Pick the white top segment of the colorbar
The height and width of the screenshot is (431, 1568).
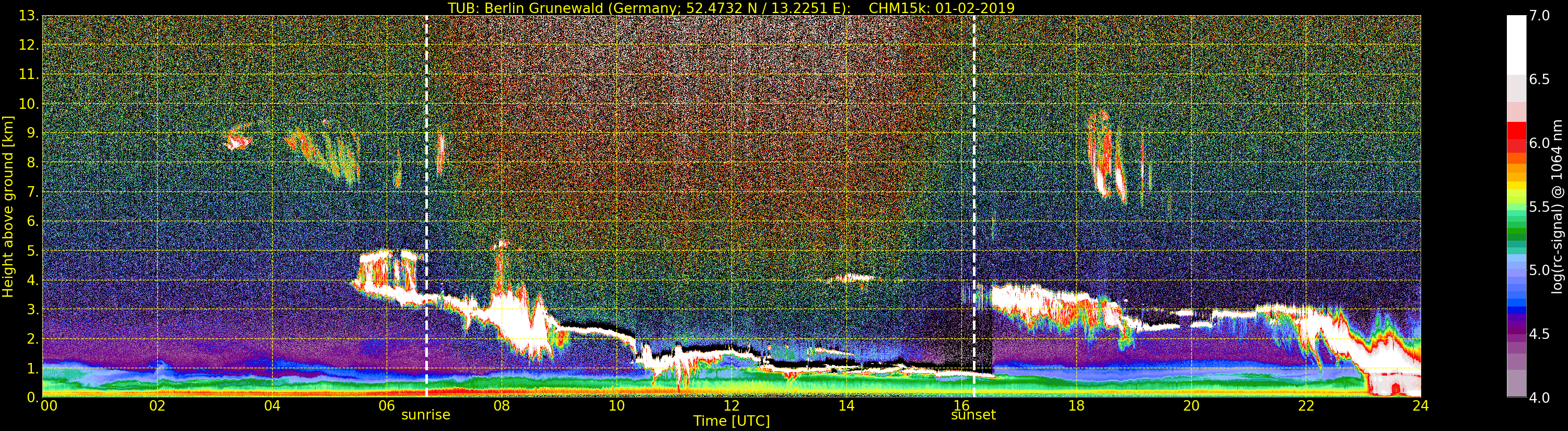(x=1516, y=45)
